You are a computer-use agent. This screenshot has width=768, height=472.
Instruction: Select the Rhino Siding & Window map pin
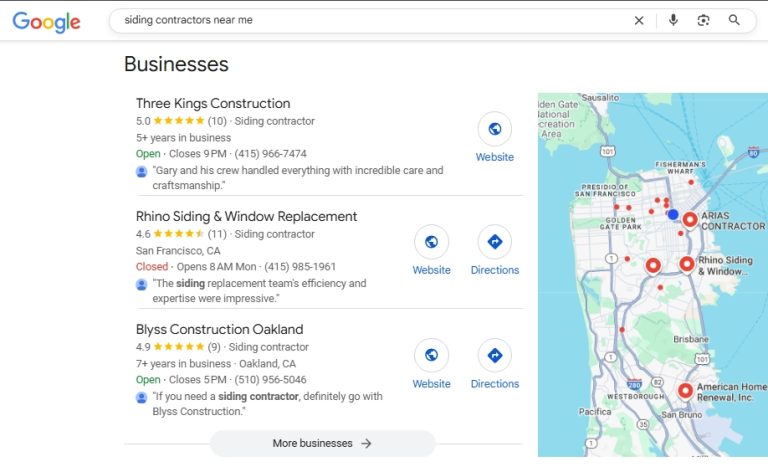[687, 265]
